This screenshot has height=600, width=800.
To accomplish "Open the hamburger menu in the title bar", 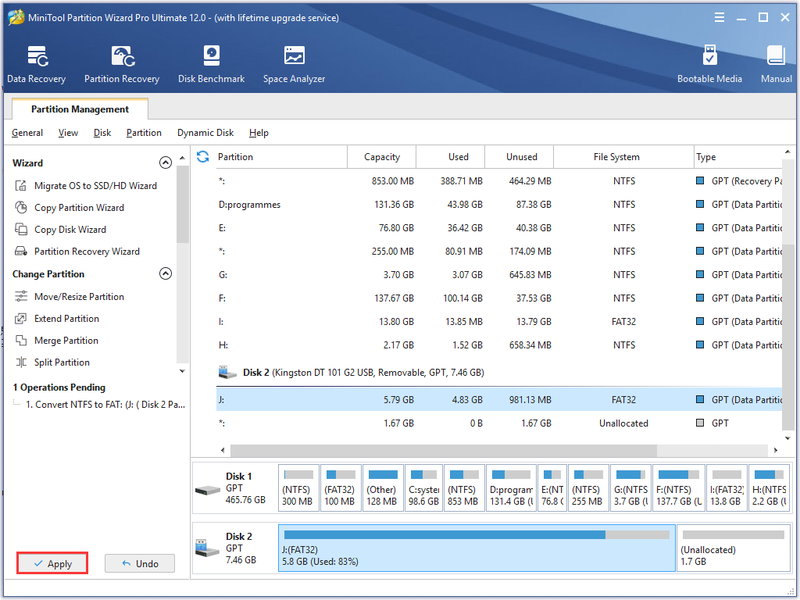I will pyautogui.click(x=719, y=18).
